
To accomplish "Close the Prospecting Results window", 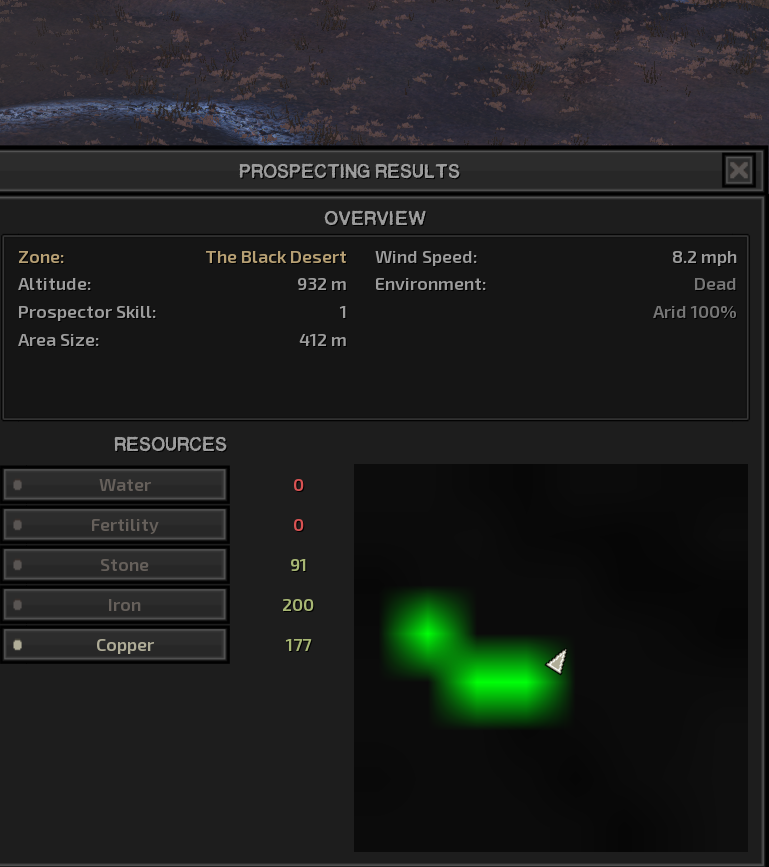I will 739,170.
